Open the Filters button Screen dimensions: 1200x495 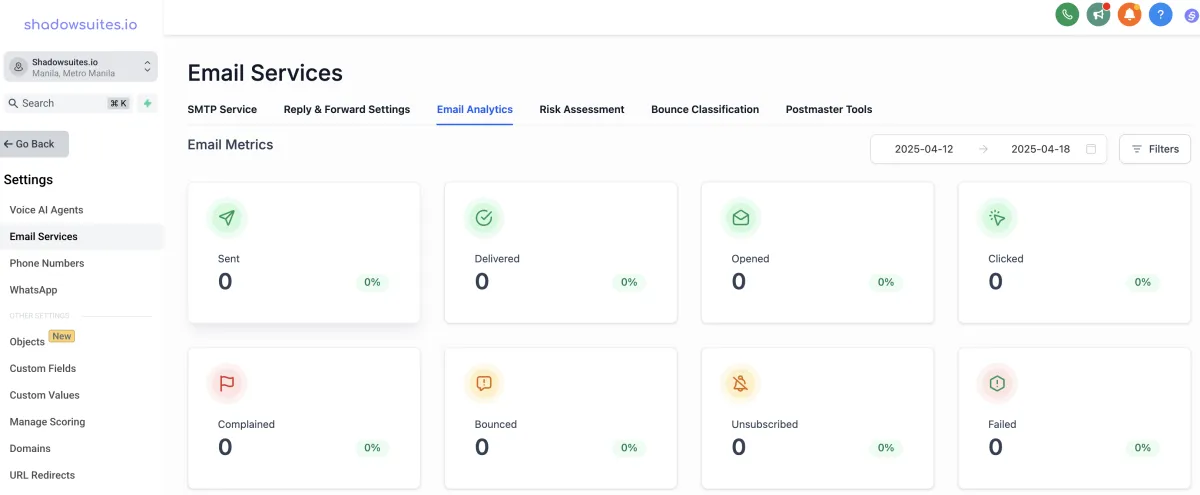click(x=1155, y=149)
